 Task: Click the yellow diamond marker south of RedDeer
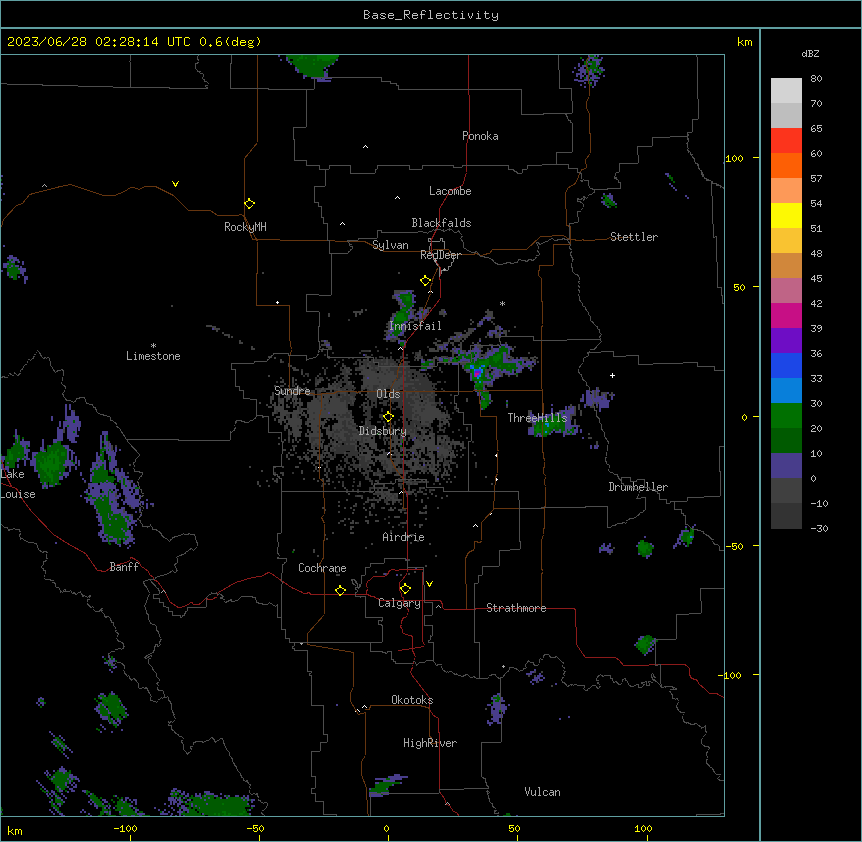tap(426, 281)
